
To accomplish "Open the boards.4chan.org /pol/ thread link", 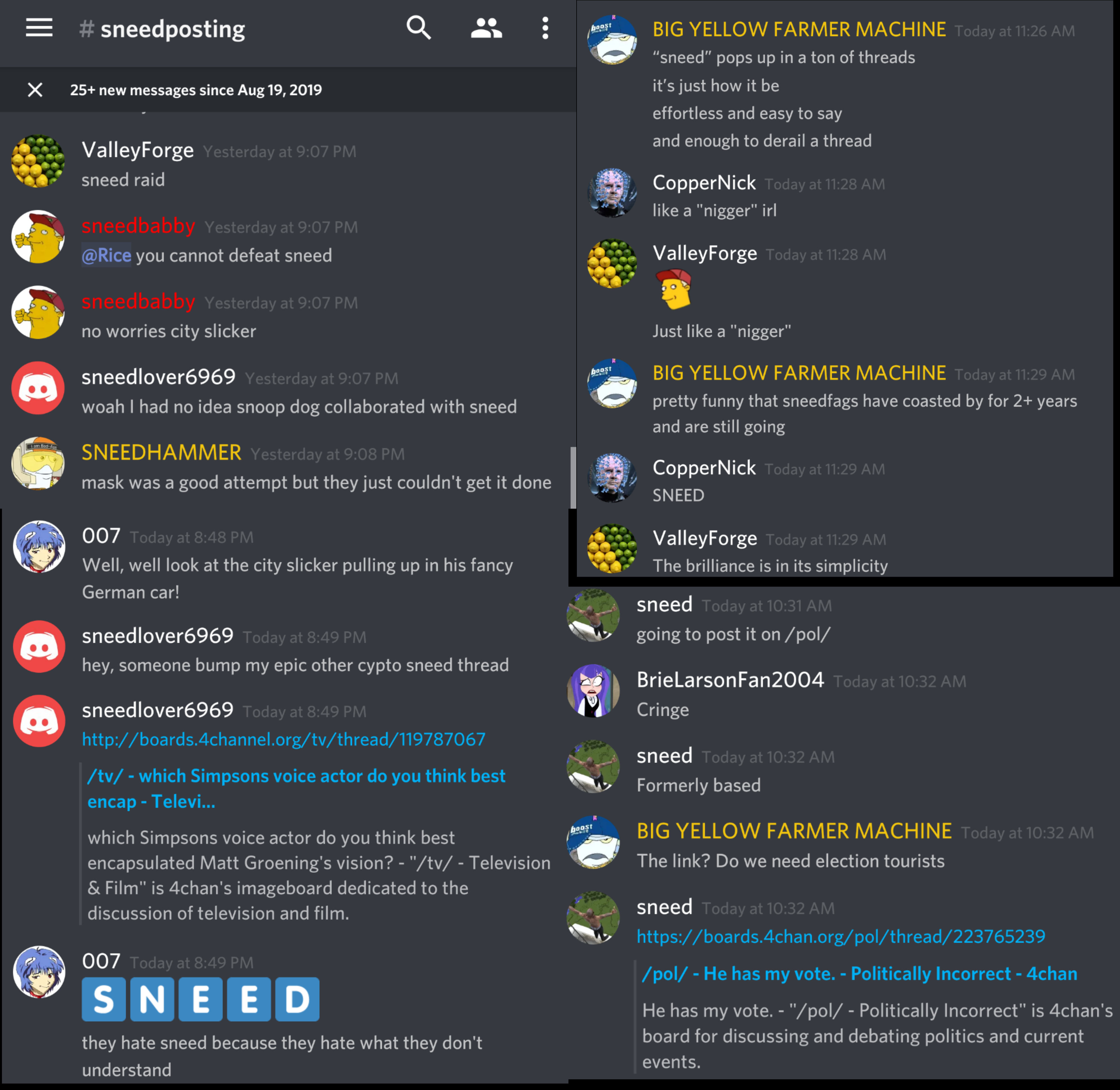I will click(841, 936).
